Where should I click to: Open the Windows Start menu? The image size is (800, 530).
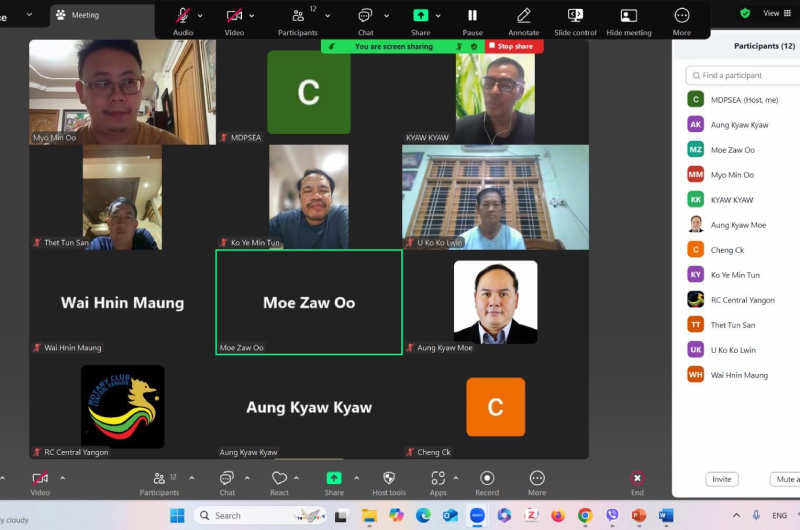point(177,515)
